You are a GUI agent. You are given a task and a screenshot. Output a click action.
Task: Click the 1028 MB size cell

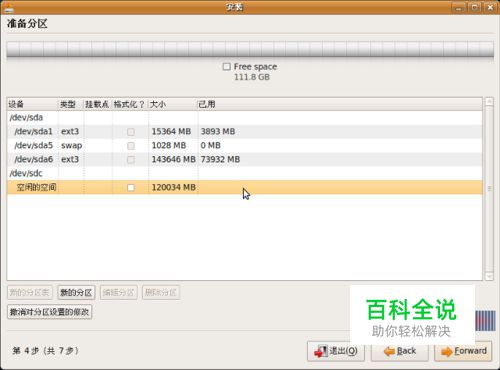pos(169,145)
